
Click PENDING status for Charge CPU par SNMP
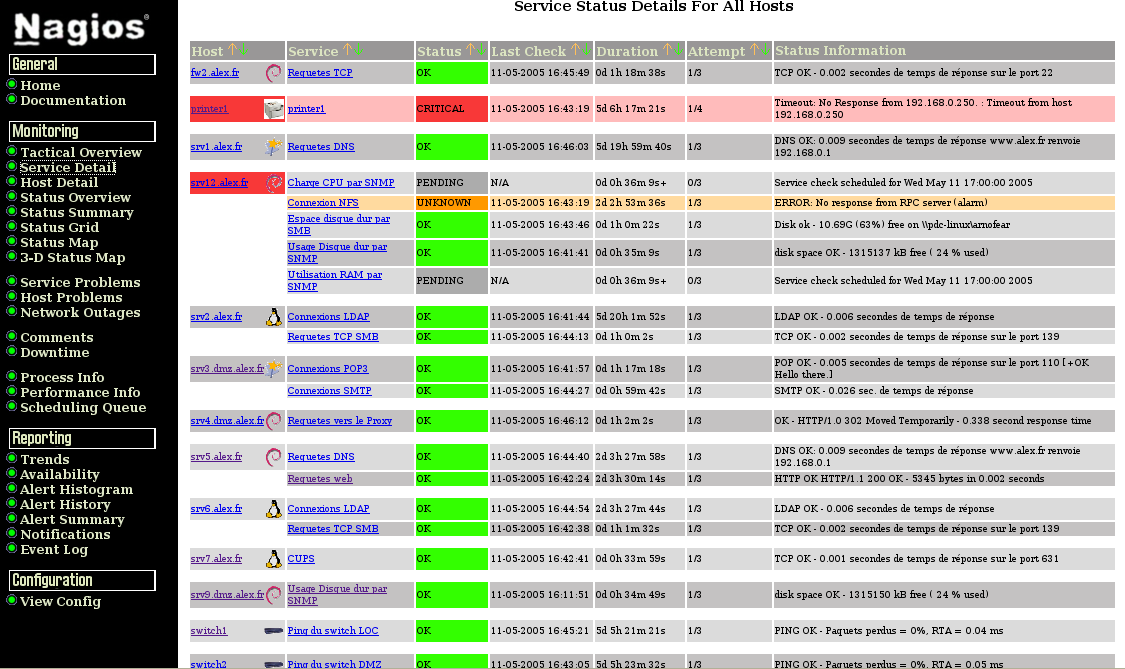pos(451,183)
